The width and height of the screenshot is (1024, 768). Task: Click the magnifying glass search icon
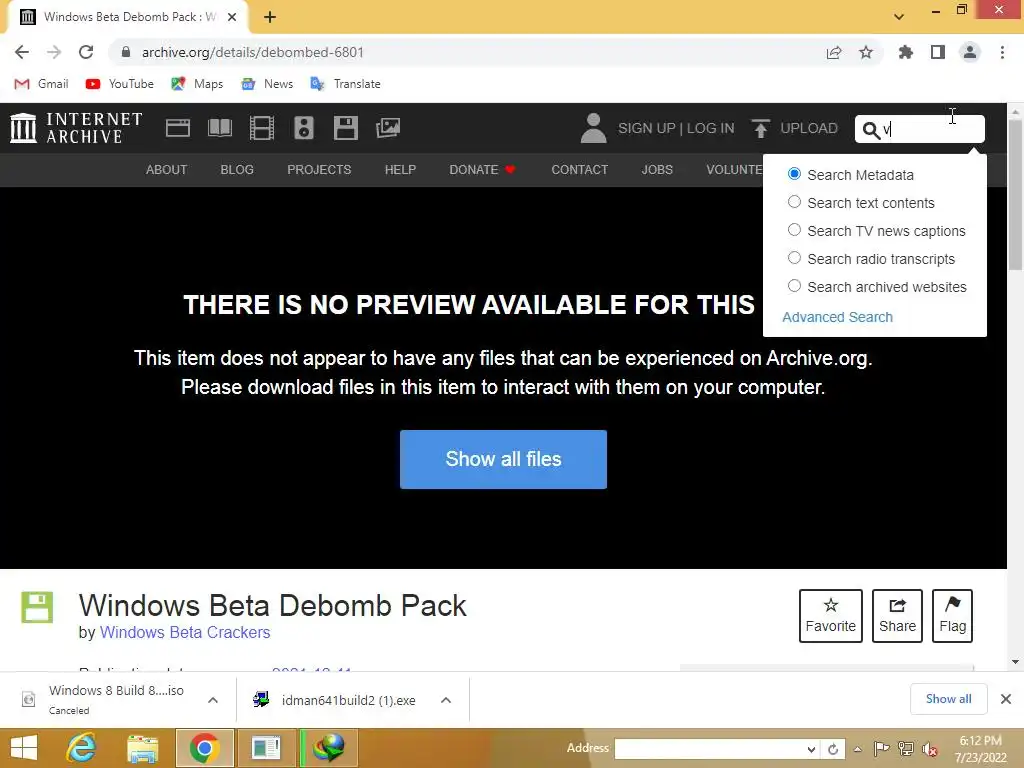(871, 130)
